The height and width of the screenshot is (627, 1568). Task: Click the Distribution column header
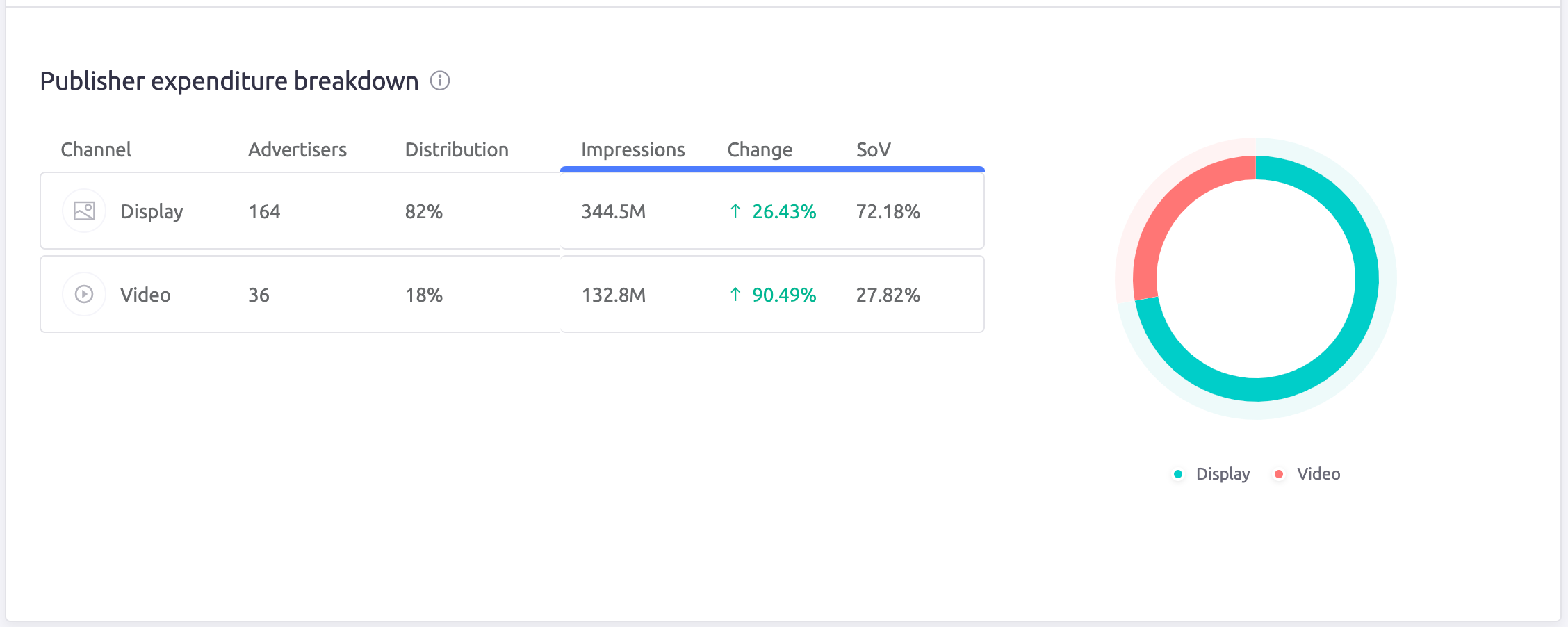(457, 149)
